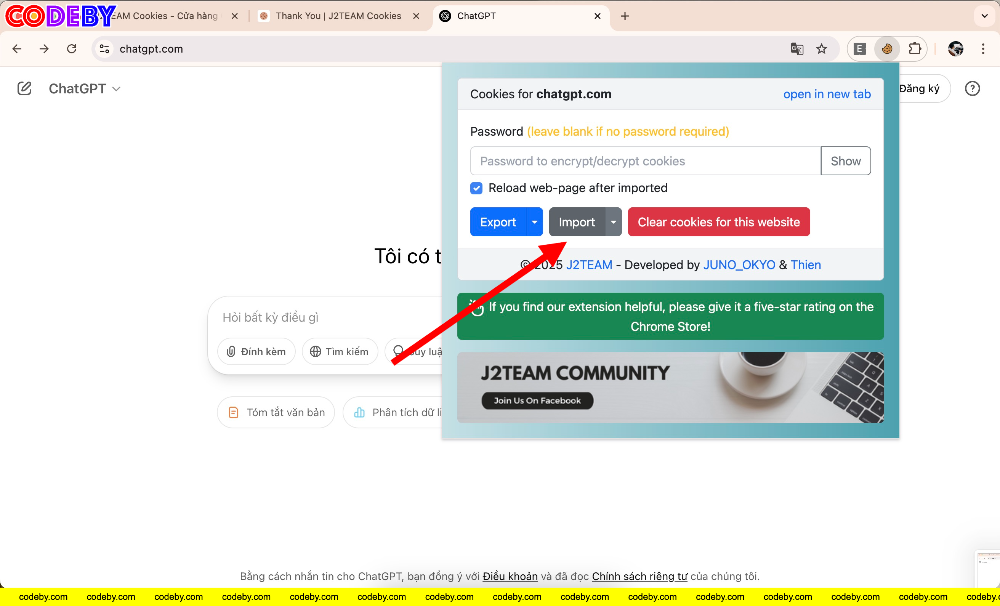The height and width of the screenshot is (606, 1000).
Task: Toggle 'Reload web-page after imported' checkbox
Action: 476,188
